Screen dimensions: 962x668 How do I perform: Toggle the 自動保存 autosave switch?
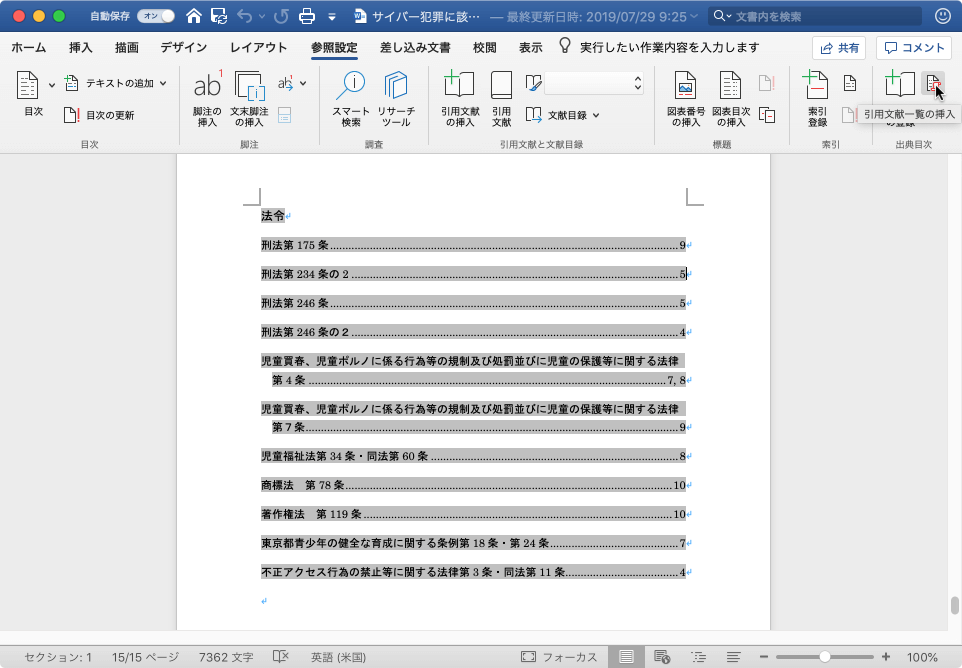click(x=156, y=16)
